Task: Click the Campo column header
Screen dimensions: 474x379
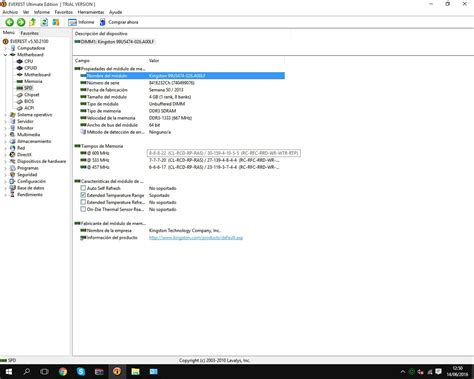Action: (82, 61)
